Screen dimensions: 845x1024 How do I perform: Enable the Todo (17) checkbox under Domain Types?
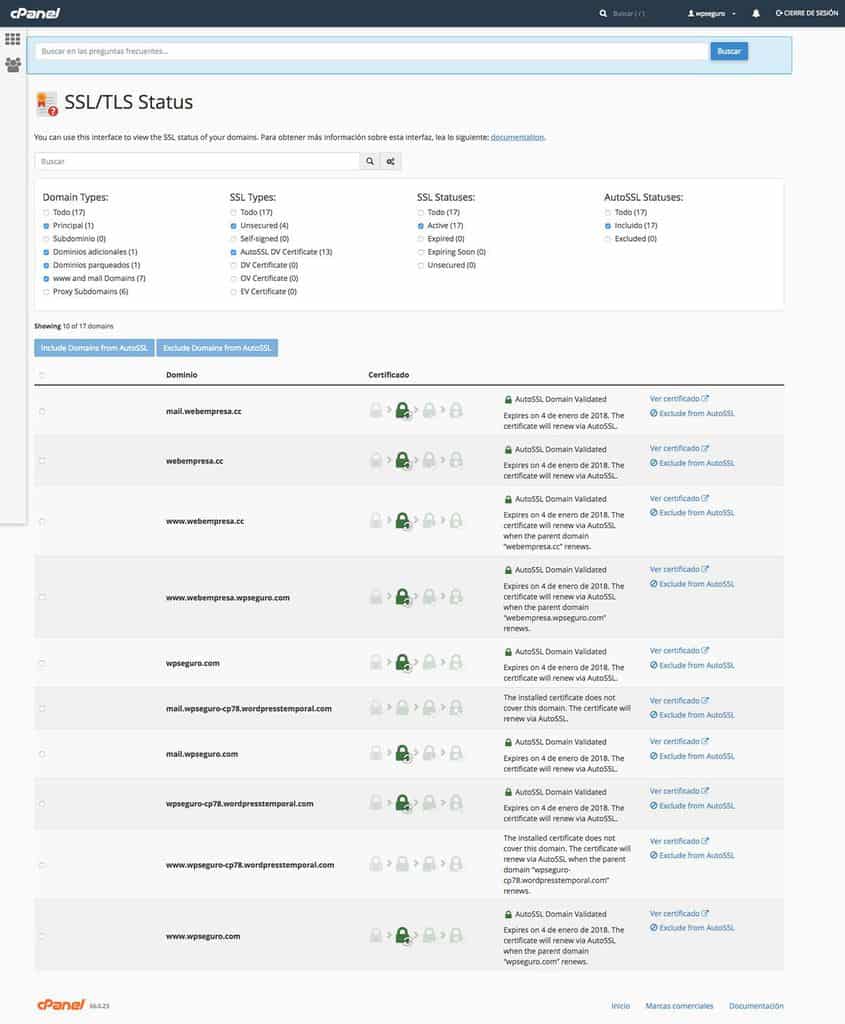[x=45, y=212]
